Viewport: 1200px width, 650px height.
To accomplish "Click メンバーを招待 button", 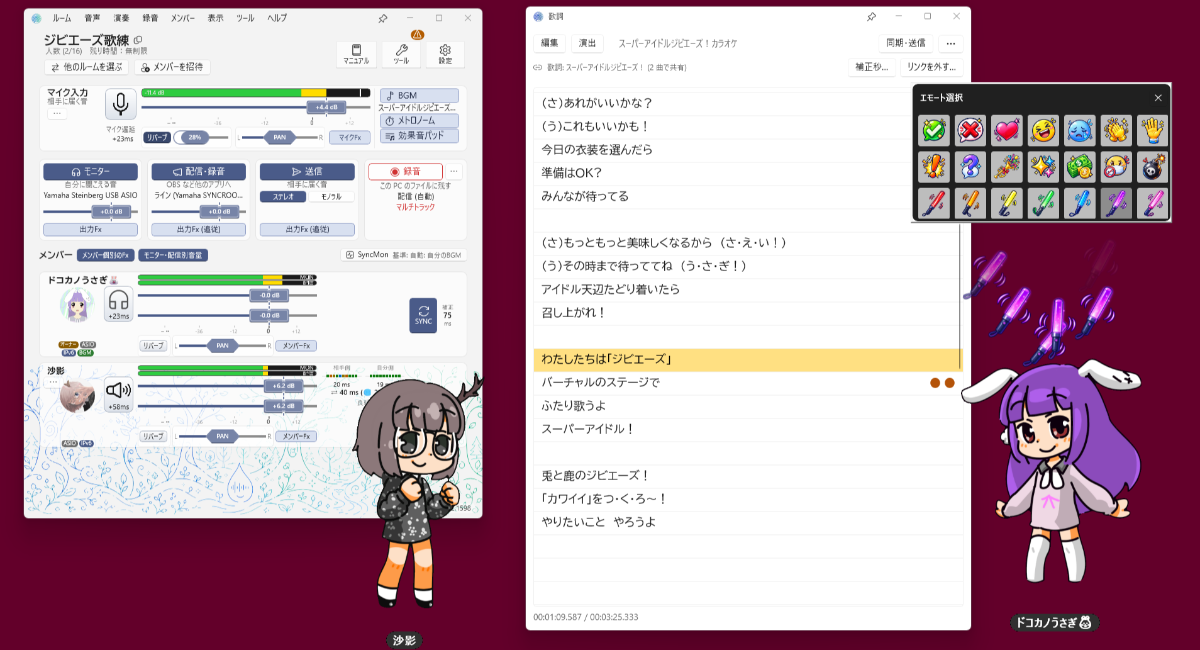I will [172, 67].
